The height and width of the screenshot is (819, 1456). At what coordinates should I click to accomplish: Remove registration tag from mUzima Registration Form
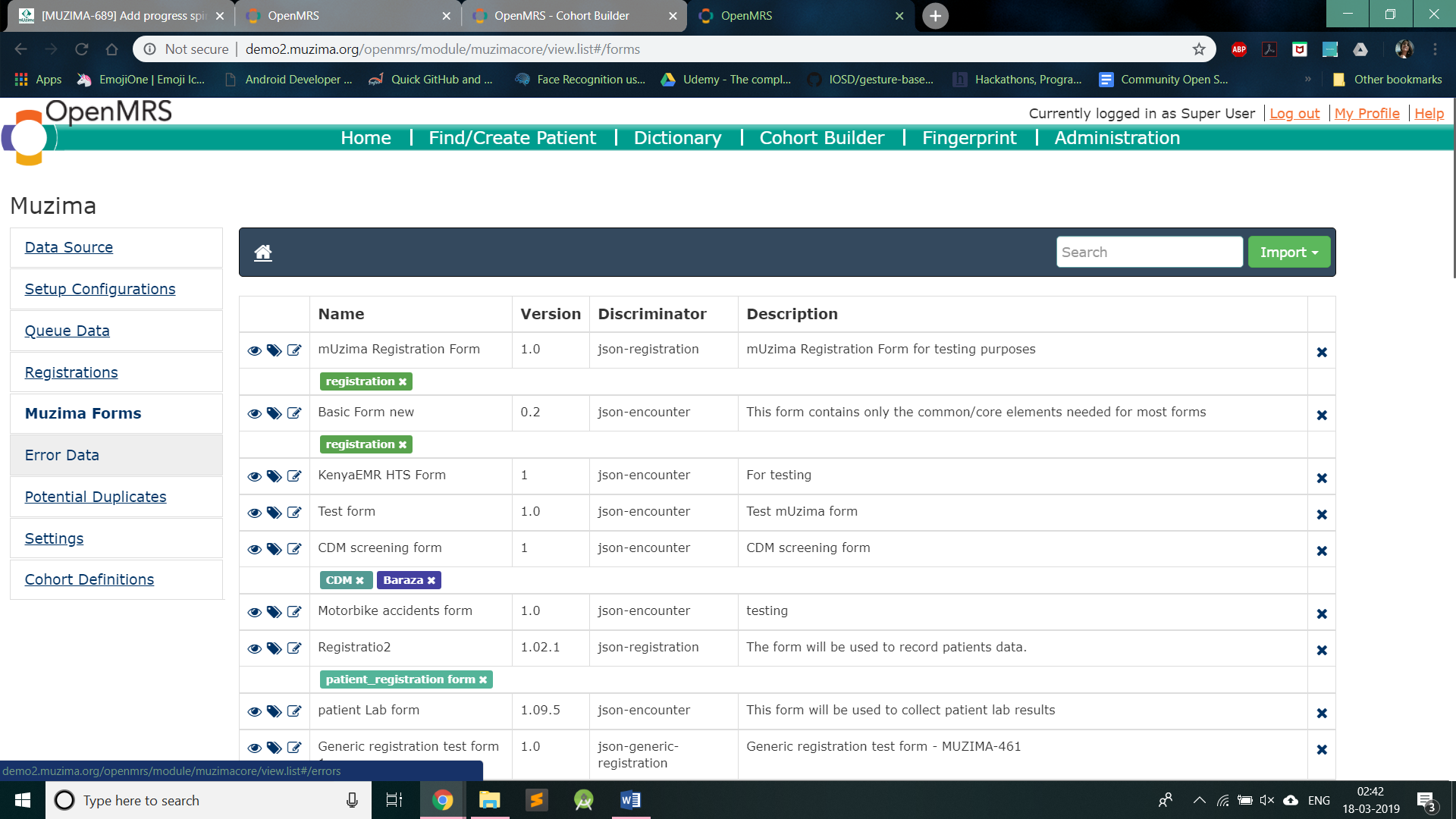pos(403,381)
